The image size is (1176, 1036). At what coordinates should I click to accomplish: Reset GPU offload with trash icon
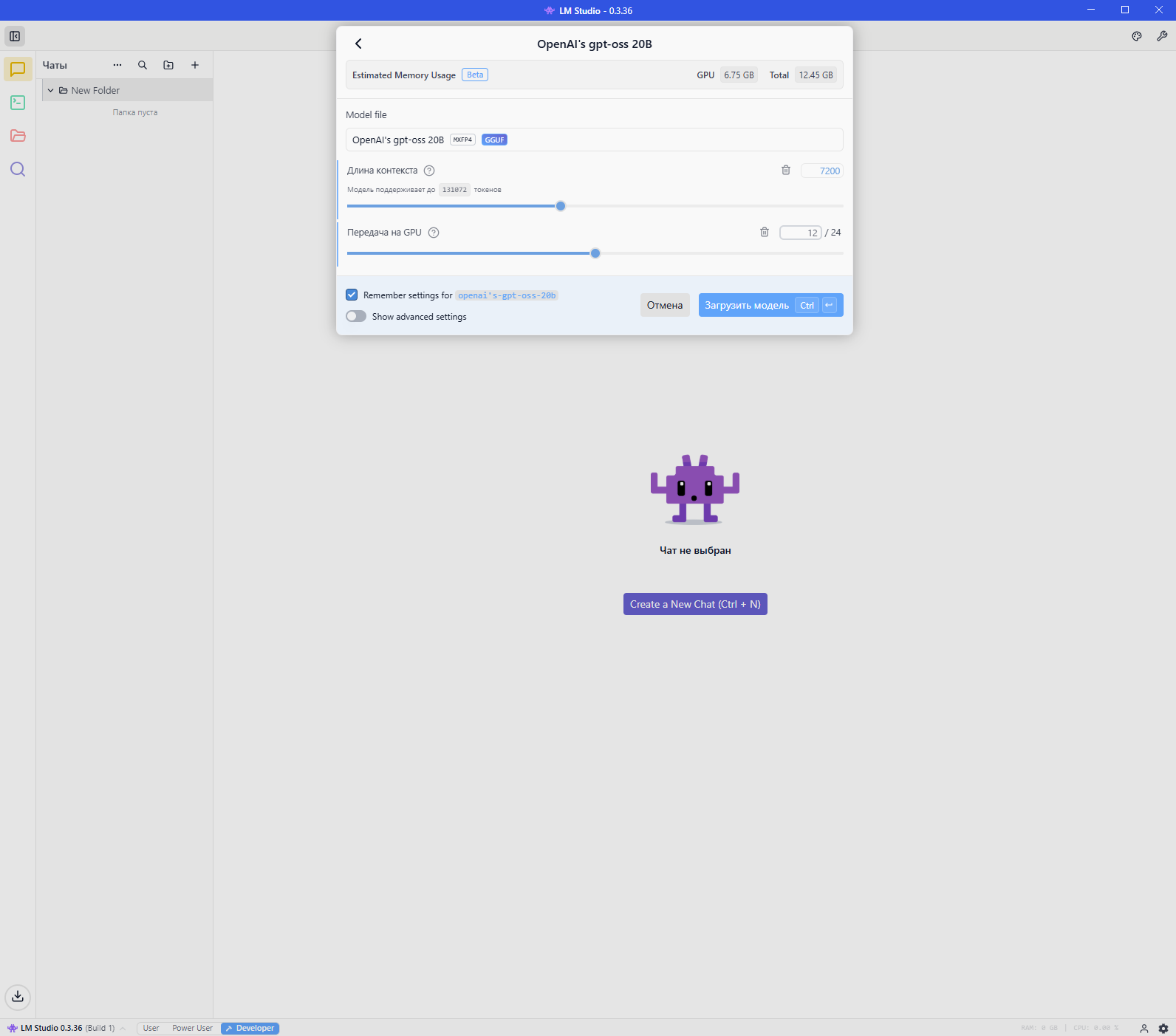tap(765, 233)
